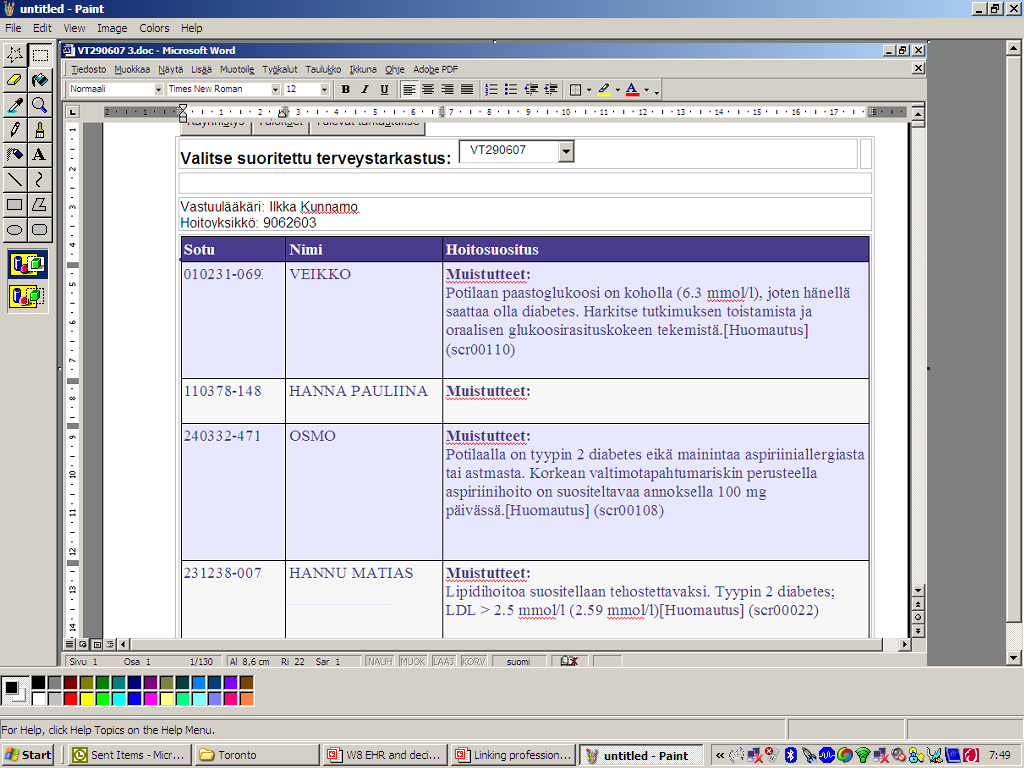Screen dimensions: 1024x768
Task: Open Paint's Image menu
Action: [x=112, y=28]
